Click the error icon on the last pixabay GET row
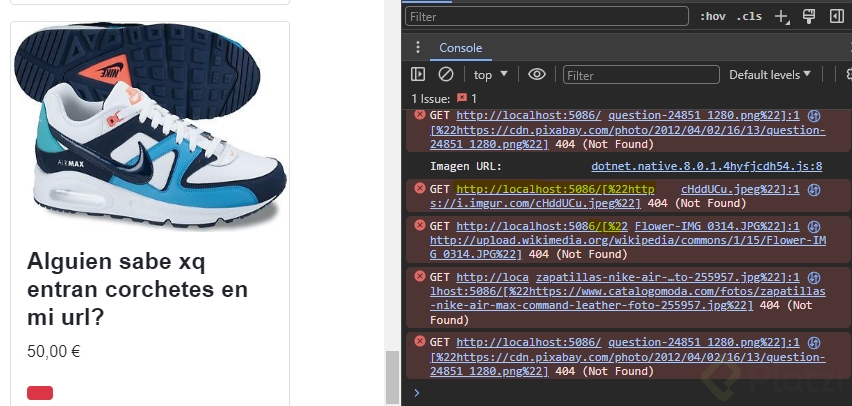 click(419, 342)
